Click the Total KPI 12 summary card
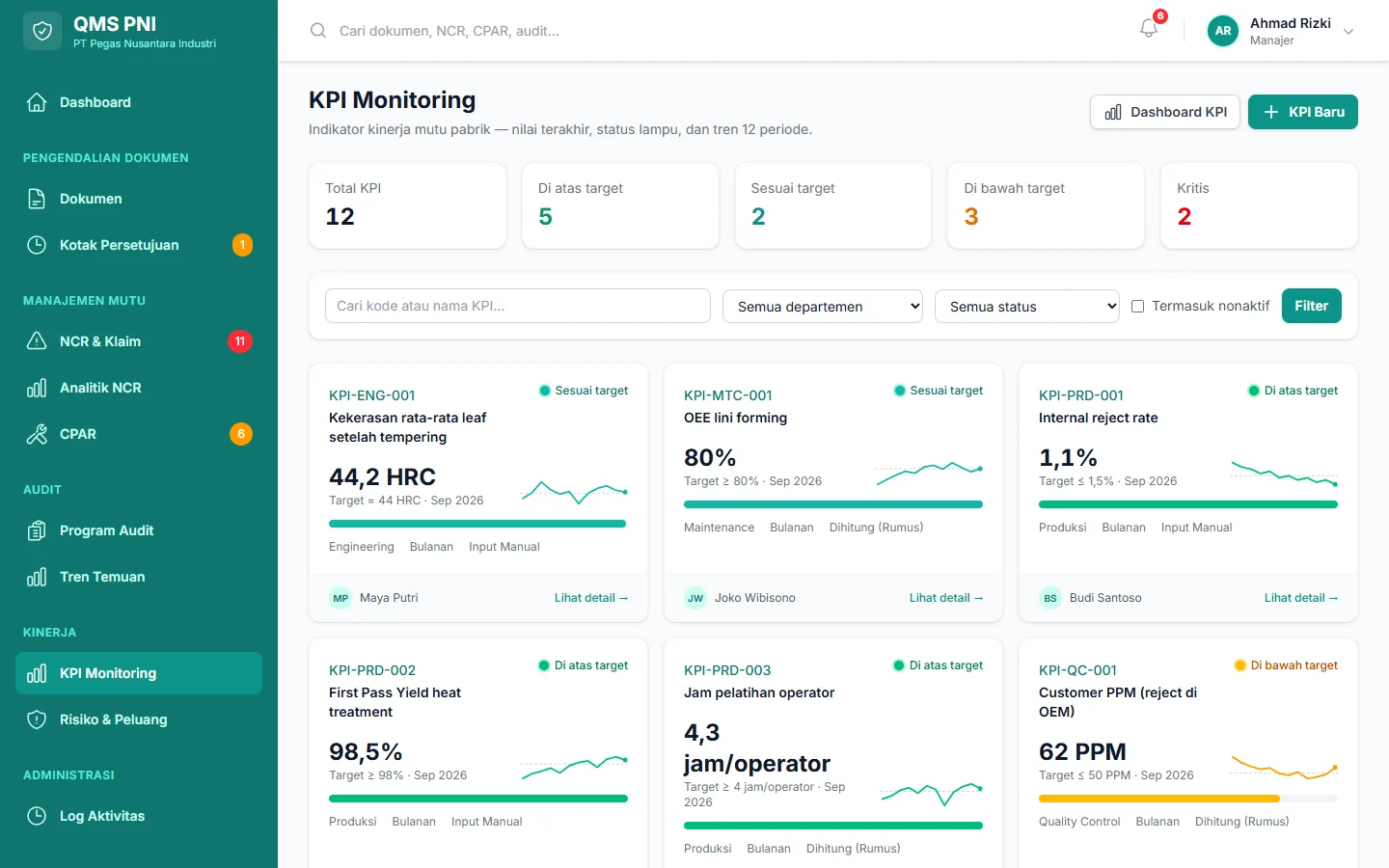 (407, 205)
